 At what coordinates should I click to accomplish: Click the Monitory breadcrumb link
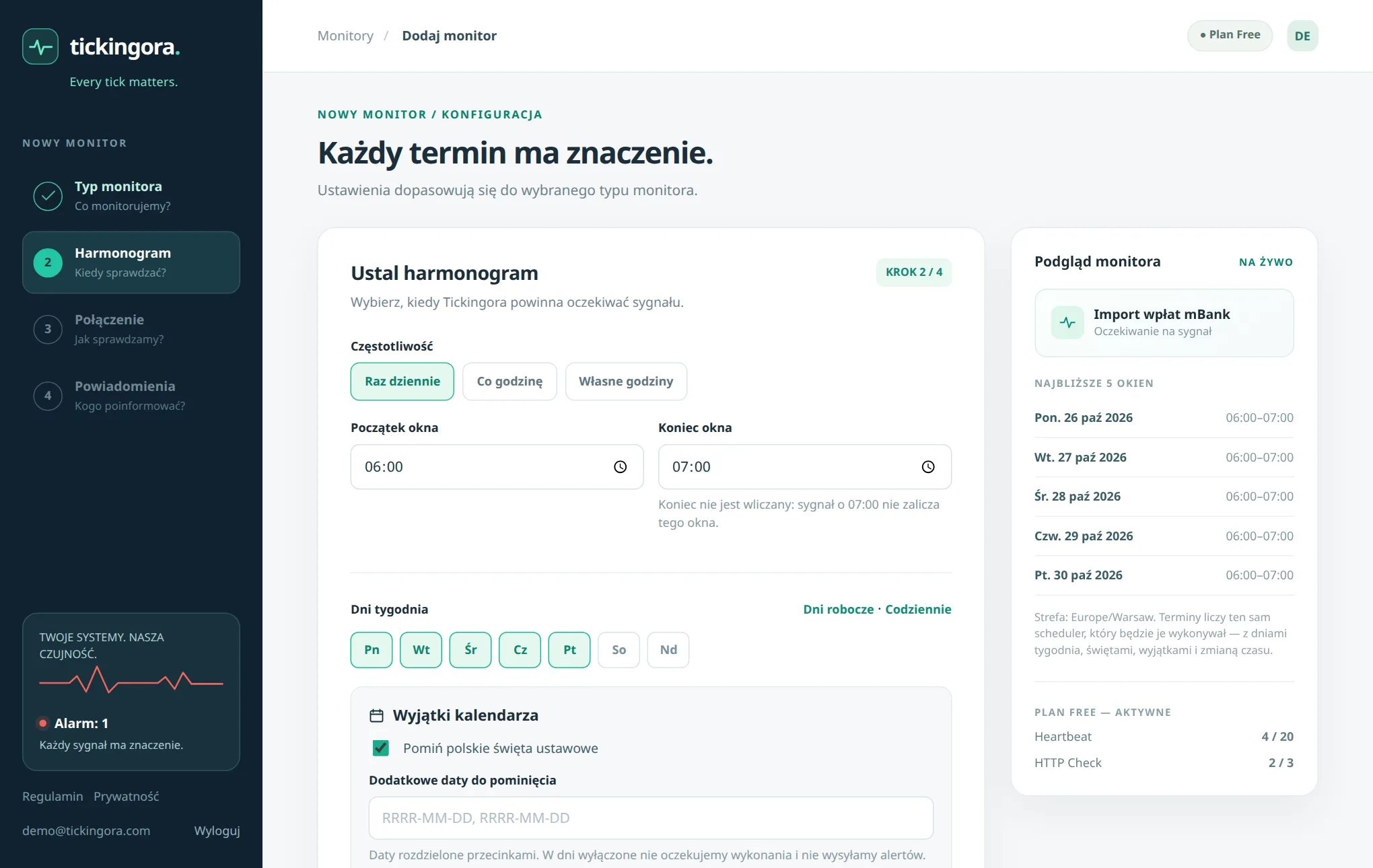pyautogui.click(x=345, y=36)
